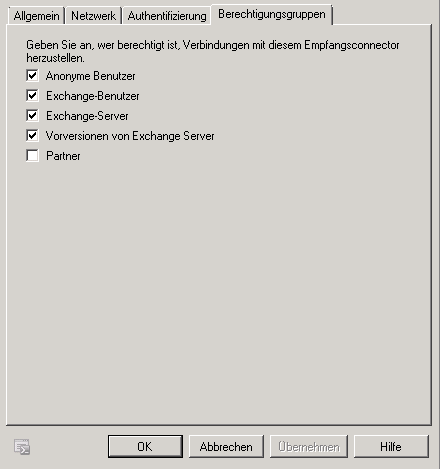Click the Abbrechen button
440x469 pixels.
pyautogui.click(x=226, y=446)
